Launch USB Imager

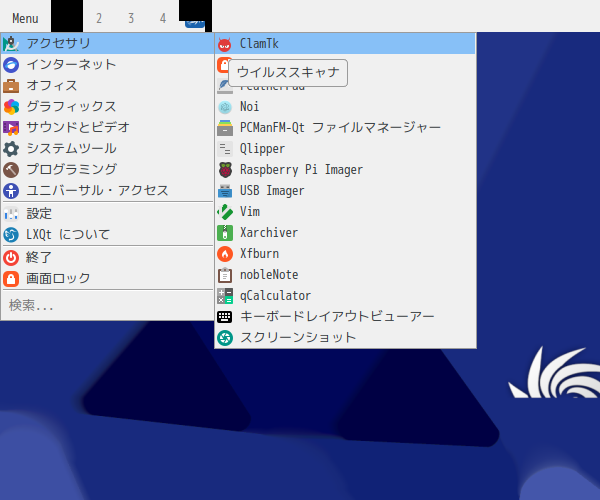[x=346, y=191]
